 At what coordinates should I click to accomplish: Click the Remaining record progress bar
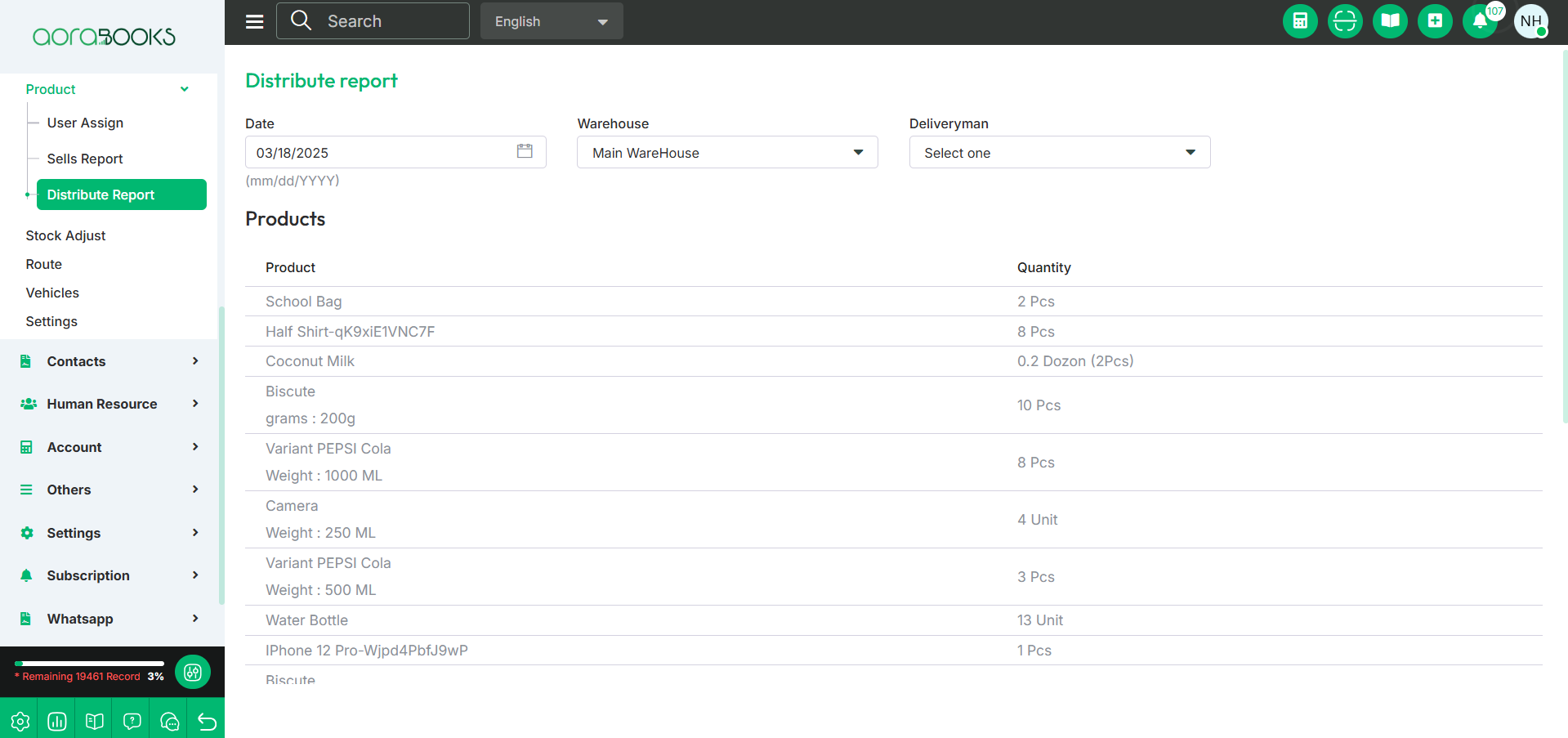coord(89,663)
